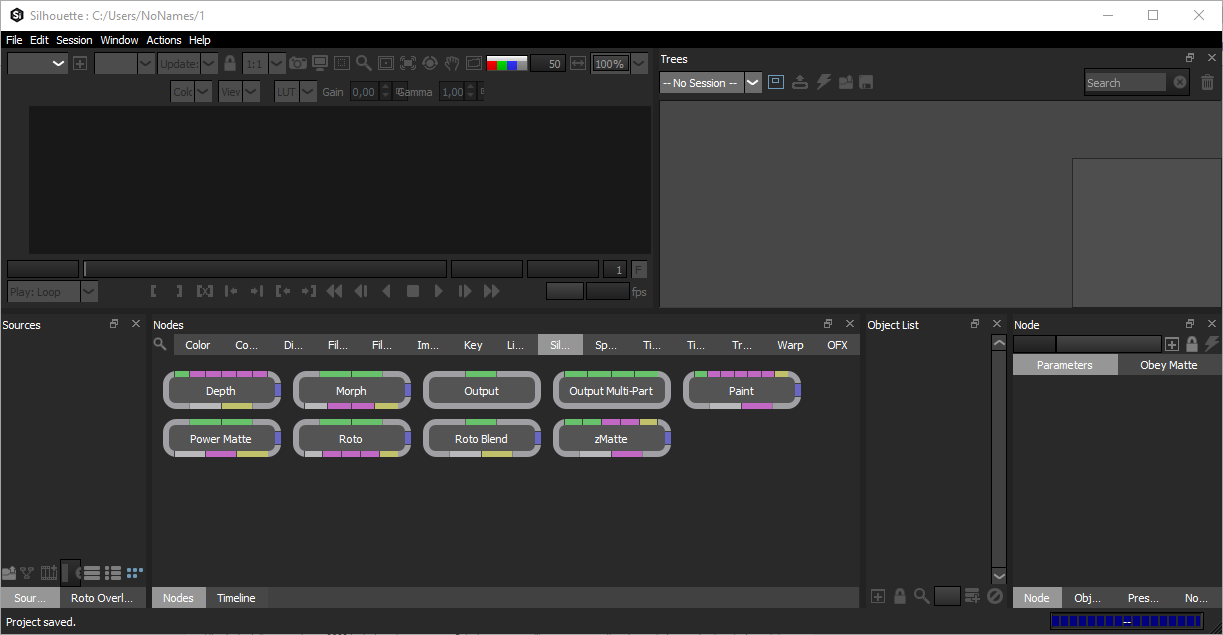Image resolution: width=1223 pixels, height=635 pixels.
Task: Switch Sources to icon grid view
Action: click(135, 573)
